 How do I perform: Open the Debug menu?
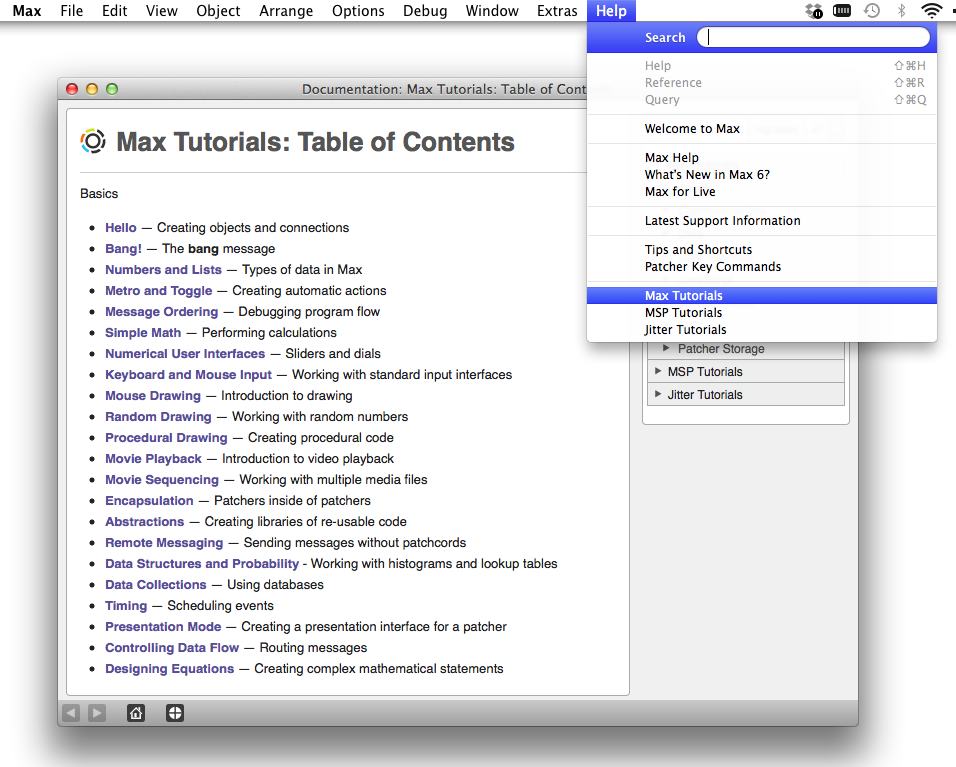pyautogui.click(x=425, y=11)
